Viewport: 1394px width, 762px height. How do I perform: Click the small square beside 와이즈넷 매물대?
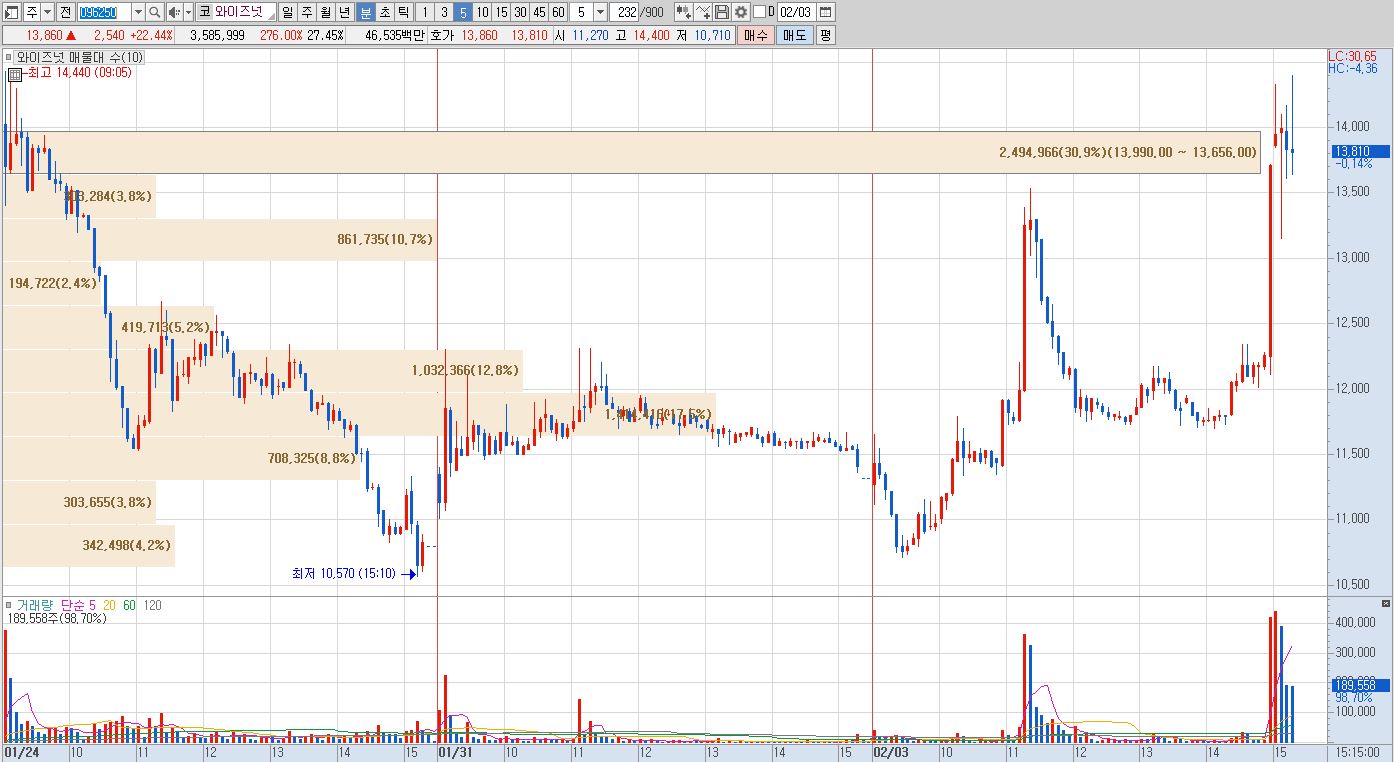pyautogui.click(x=9, y=57)
